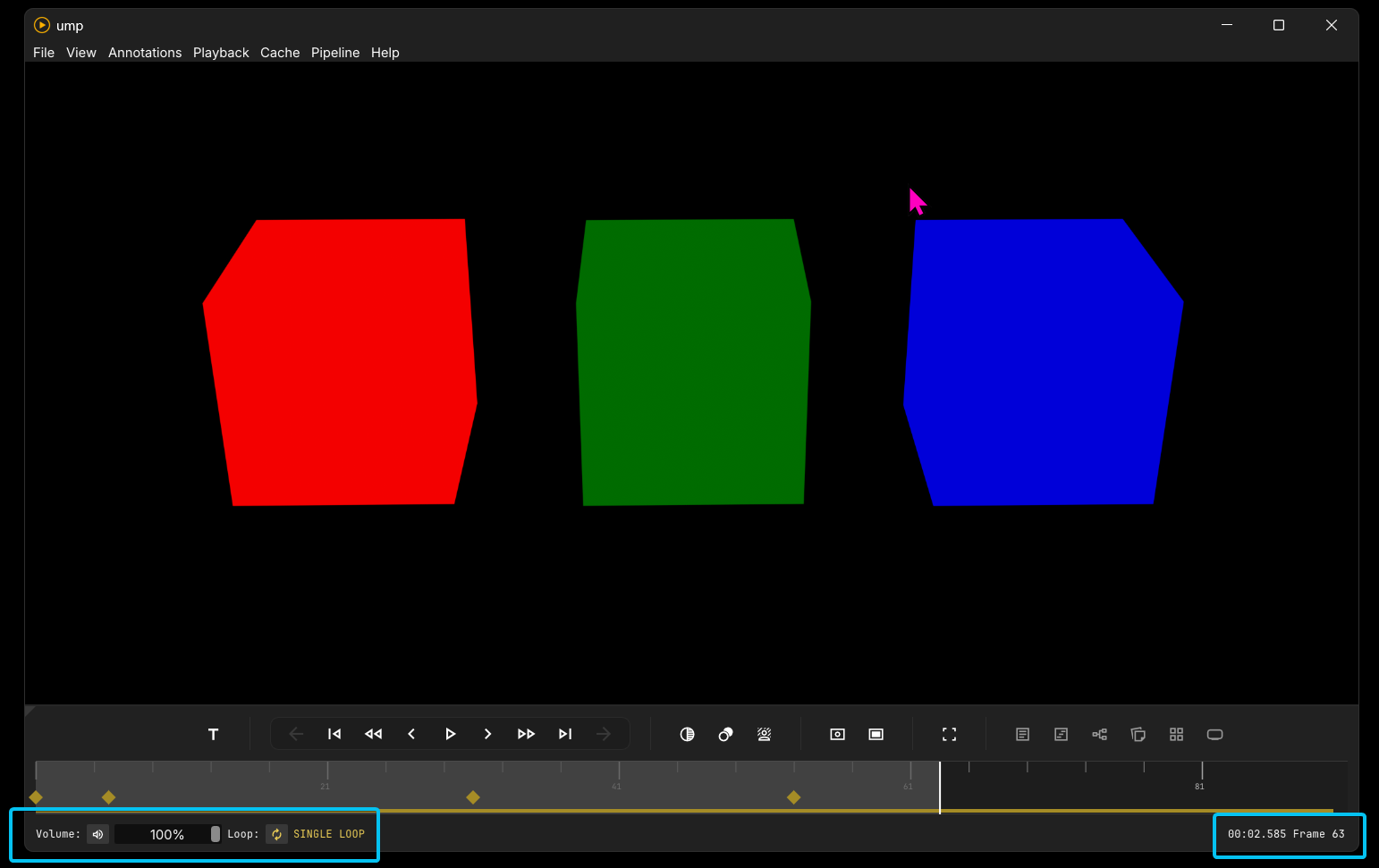The width and height of the screenshot is (1379, 868).
Task: Click the keyframe marker near frame 41
Action: point(473,796)
